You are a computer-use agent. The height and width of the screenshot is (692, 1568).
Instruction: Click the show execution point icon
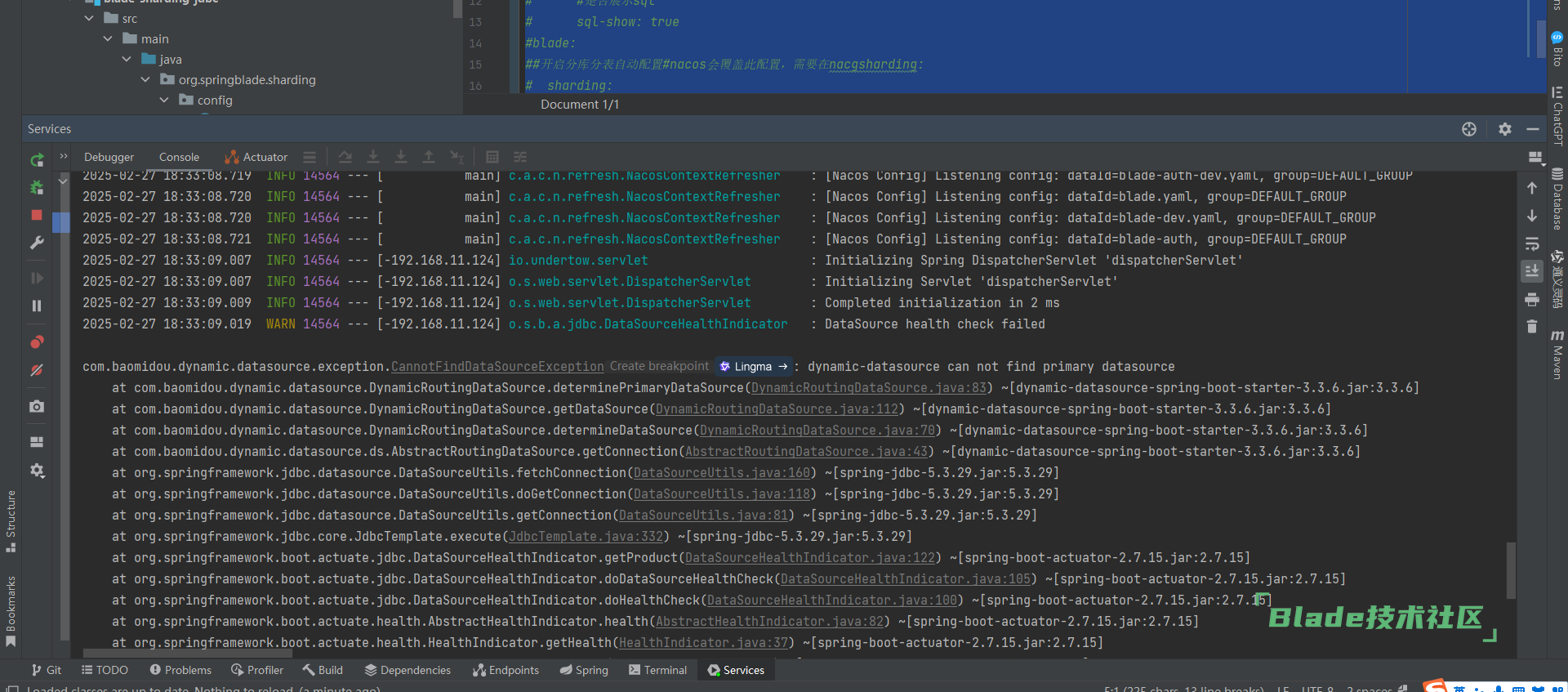[310, 157]
